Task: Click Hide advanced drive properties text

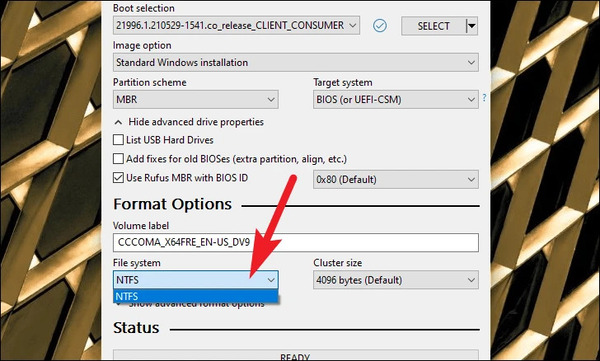Action: click(x=196, y=122)
